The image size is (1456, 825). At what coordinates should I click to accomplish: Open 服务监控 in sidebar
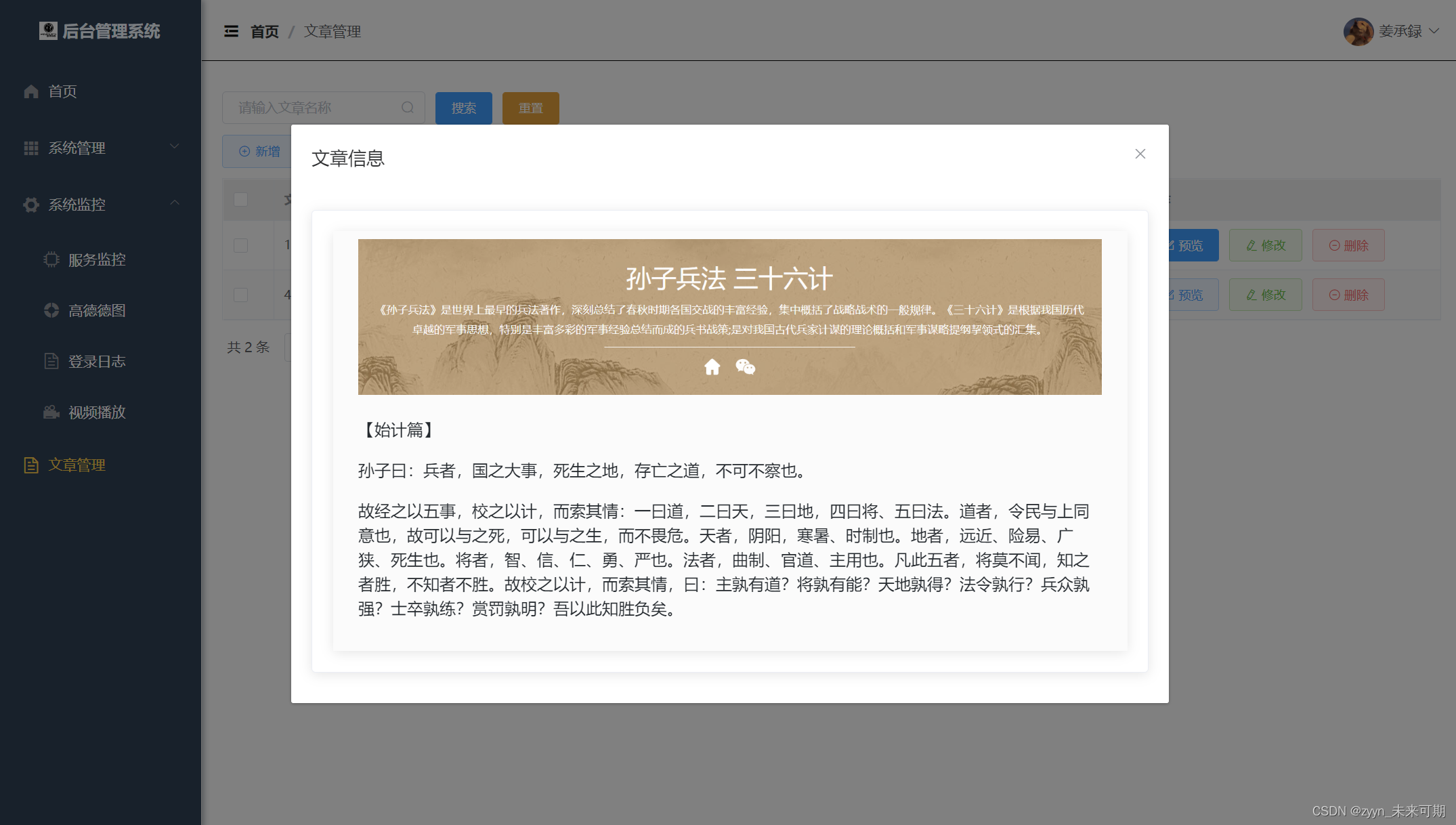point(97,259)
